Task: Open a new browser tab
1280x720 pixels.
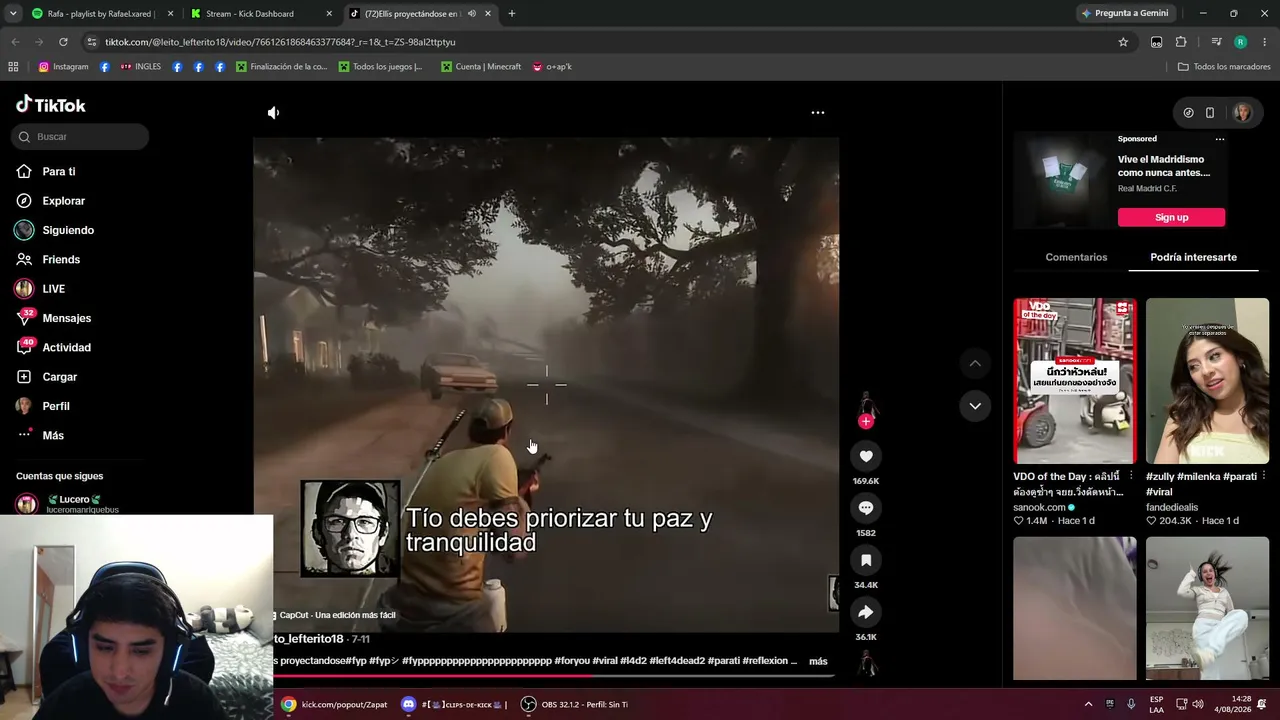Action: click(512, 14)
